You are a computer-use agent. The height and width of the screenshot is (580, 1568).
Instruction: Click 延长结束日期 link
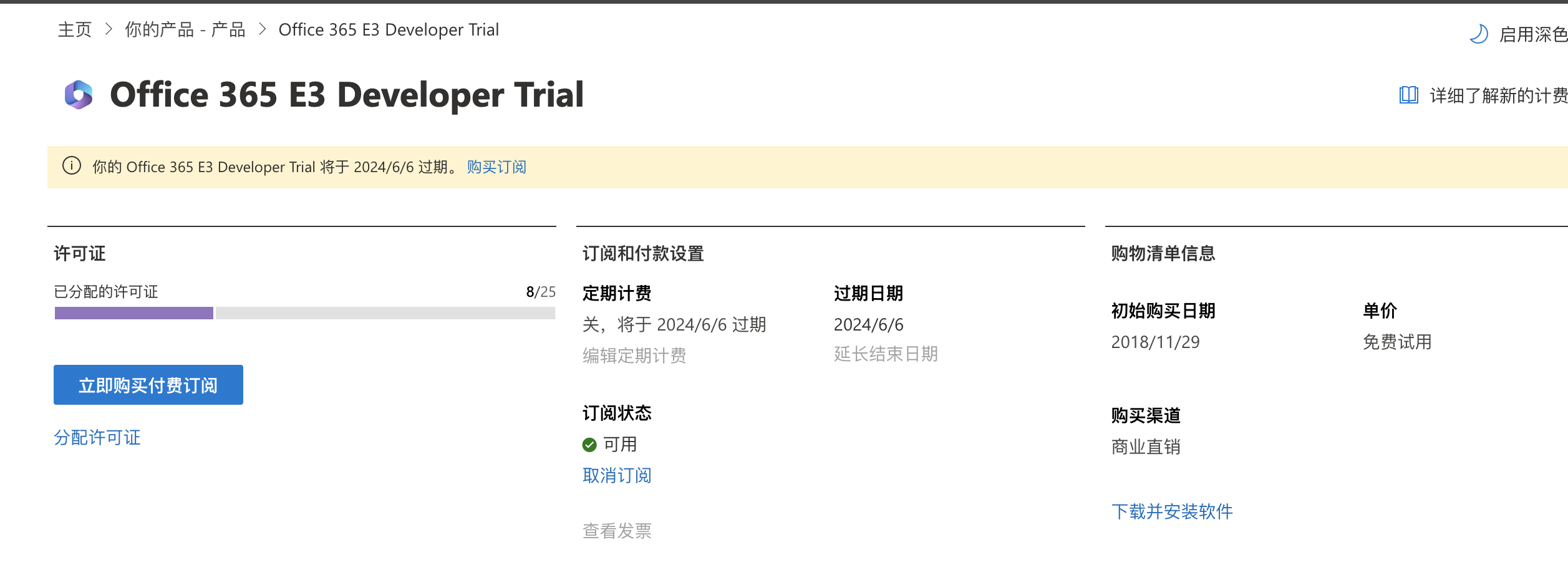point(886,354)
